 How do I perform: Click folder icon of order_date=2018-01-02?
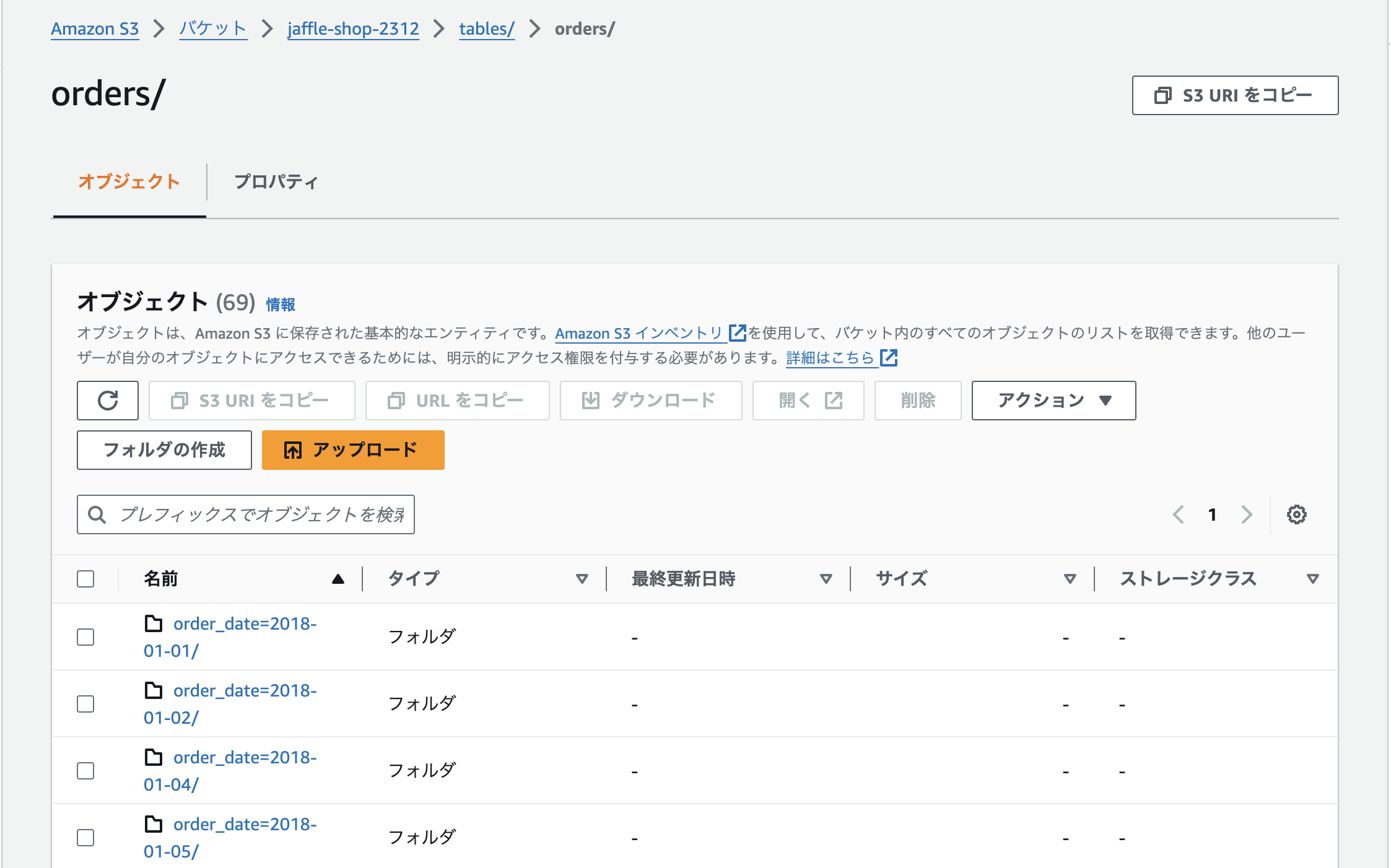click(154, 690)
